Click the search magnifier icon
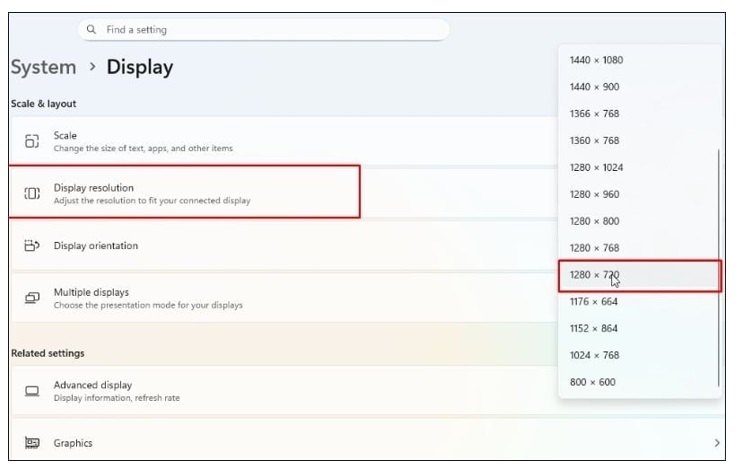The height and width of the screenshot is (469, 746). click(x=92, y=30)
